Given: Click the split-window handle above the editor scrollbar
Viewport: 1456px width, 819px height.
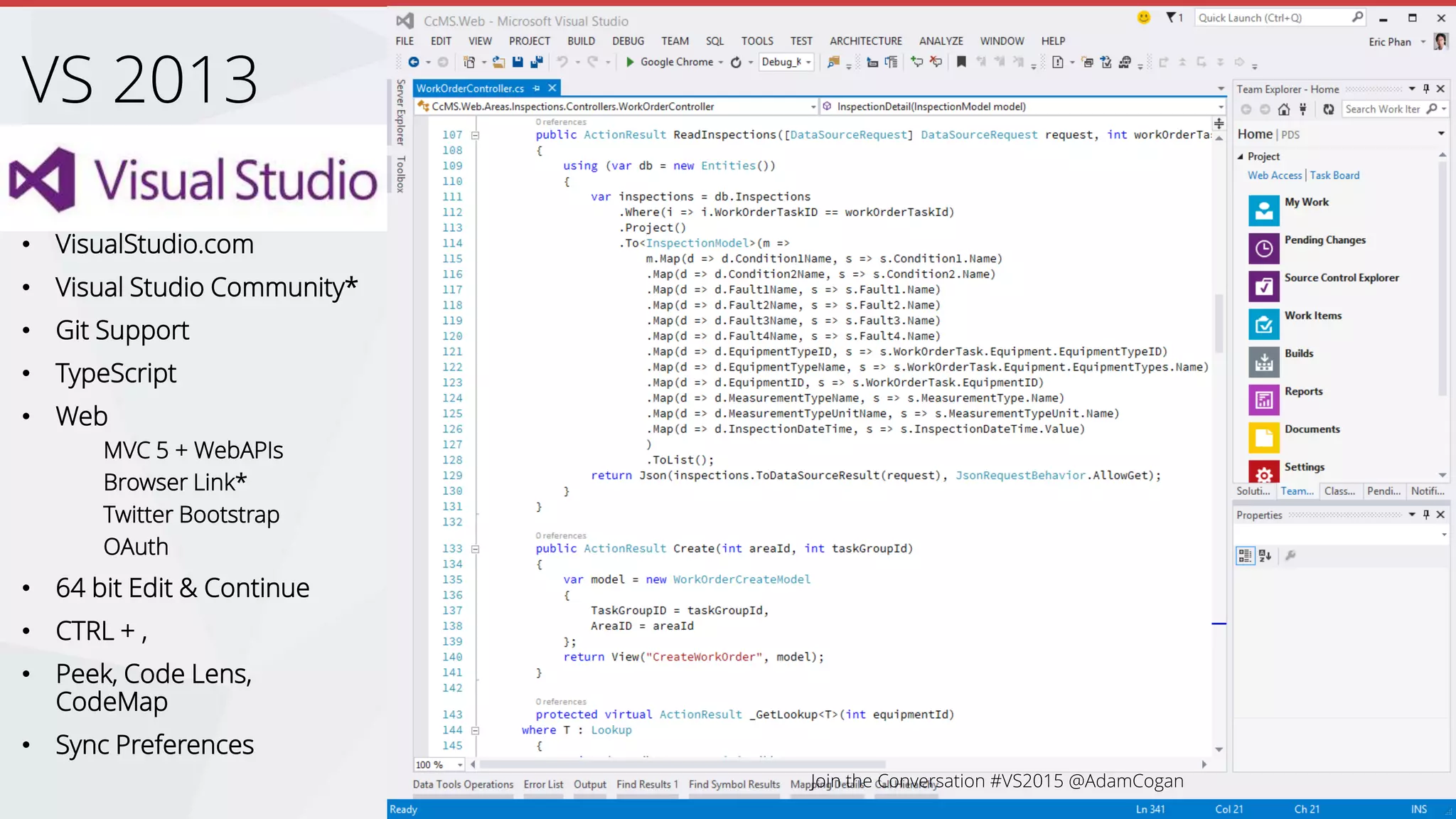Looking at the screenshot, I should click(1219, 124).
